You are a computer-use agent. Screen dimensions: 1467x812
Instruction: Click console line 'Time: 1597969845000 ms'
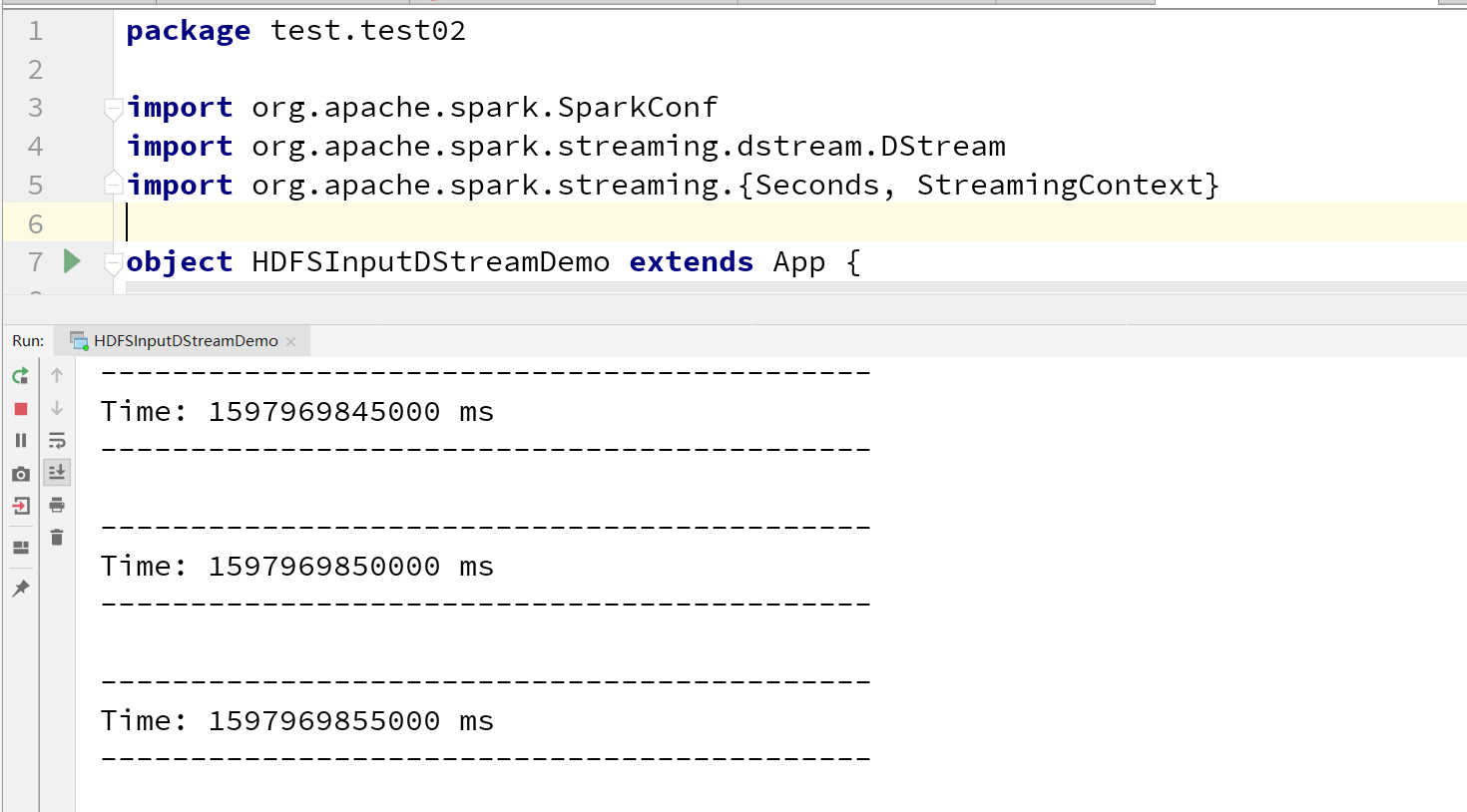[x=297, y=411]
